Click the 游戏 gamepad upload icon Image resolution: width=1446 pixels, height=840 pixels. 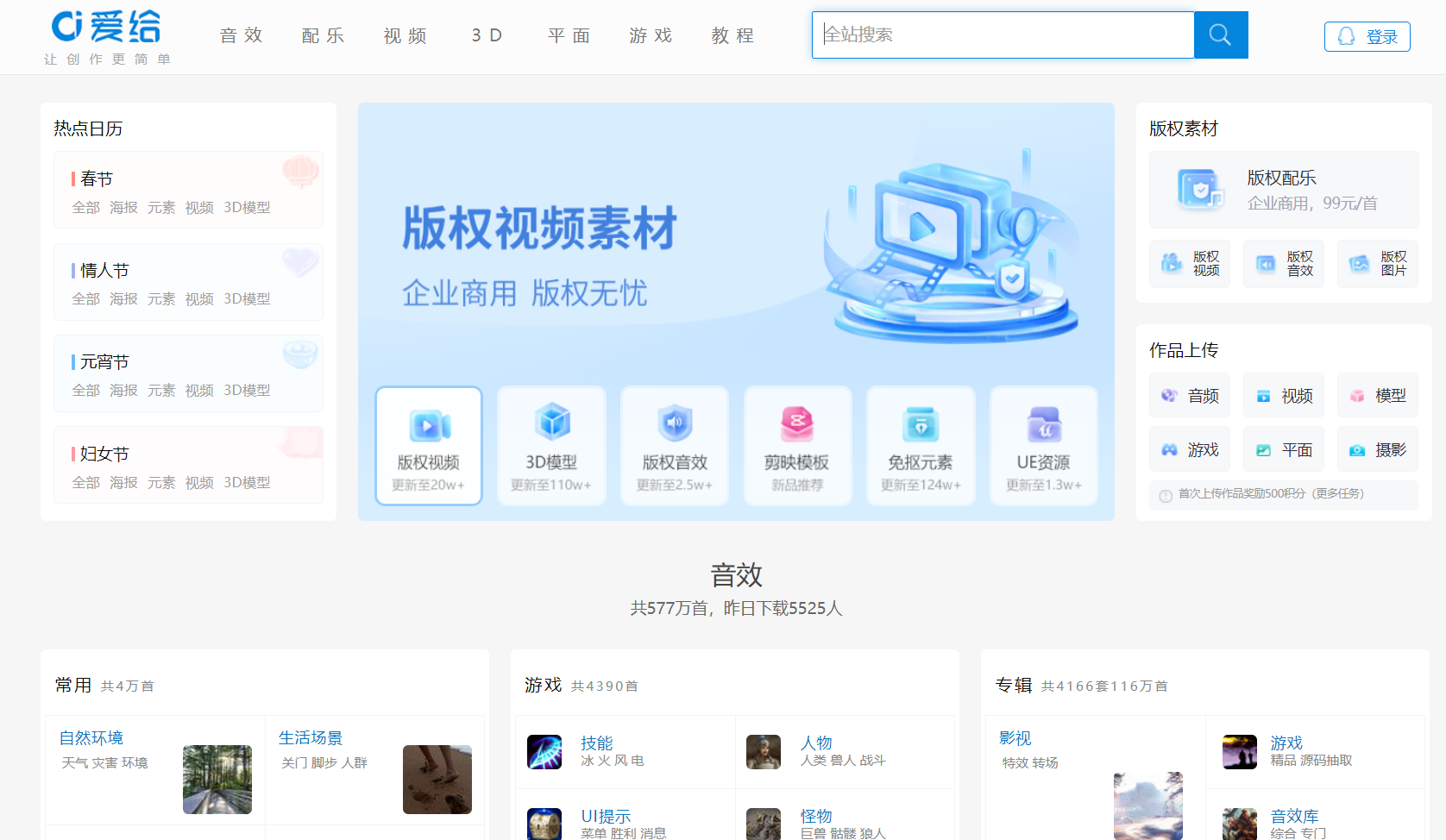pyautogui.click(x=1169, y=449)
